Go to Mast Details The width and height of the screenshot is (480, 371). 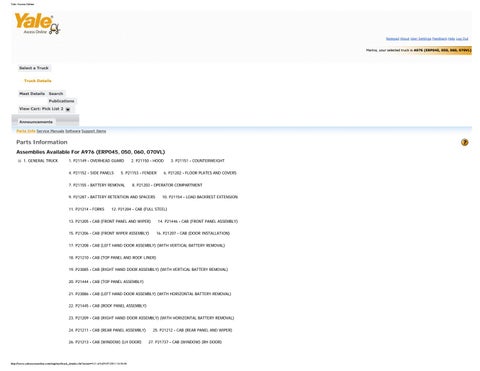coord(32,94)
